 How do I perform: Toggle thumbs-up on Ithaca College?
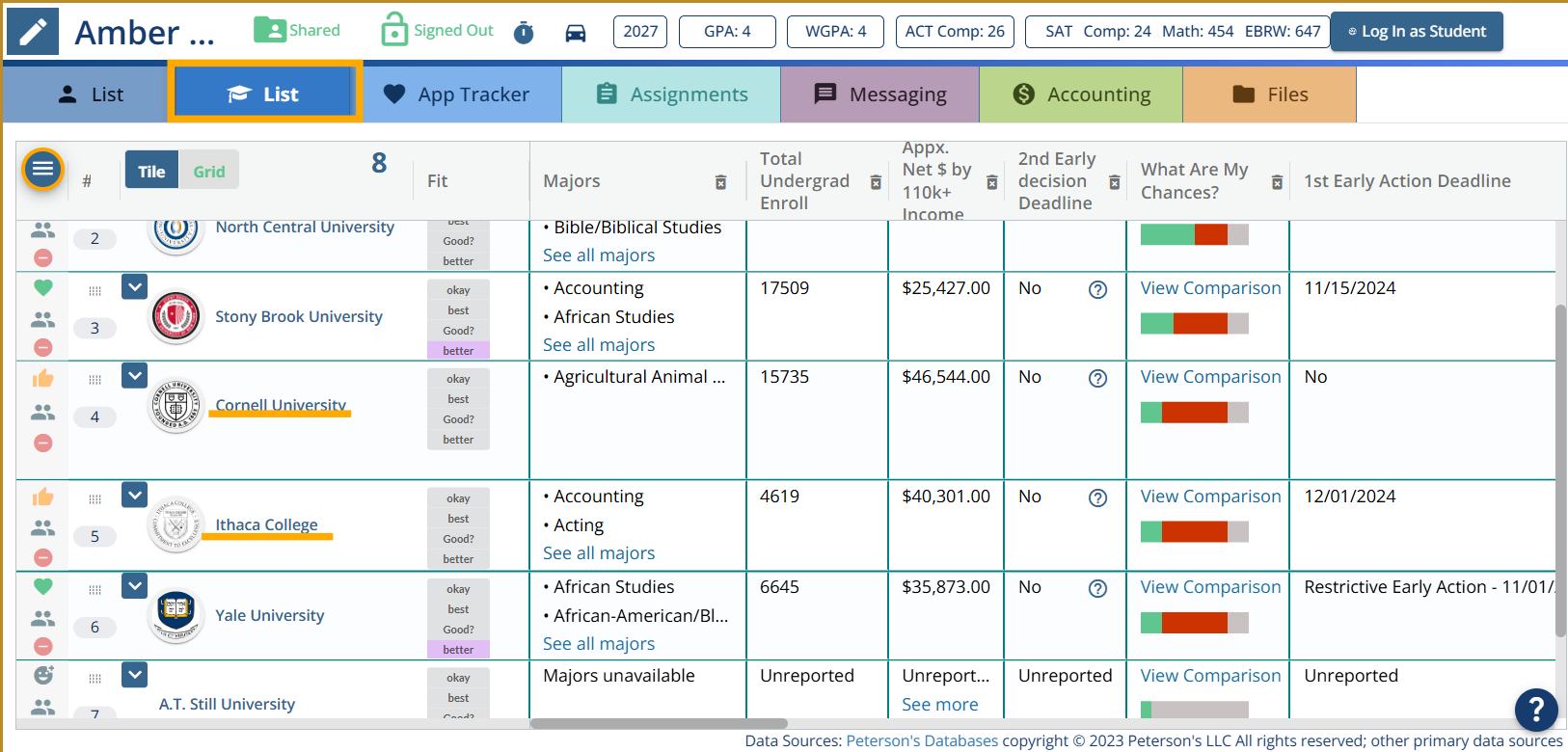click(43, 497)
